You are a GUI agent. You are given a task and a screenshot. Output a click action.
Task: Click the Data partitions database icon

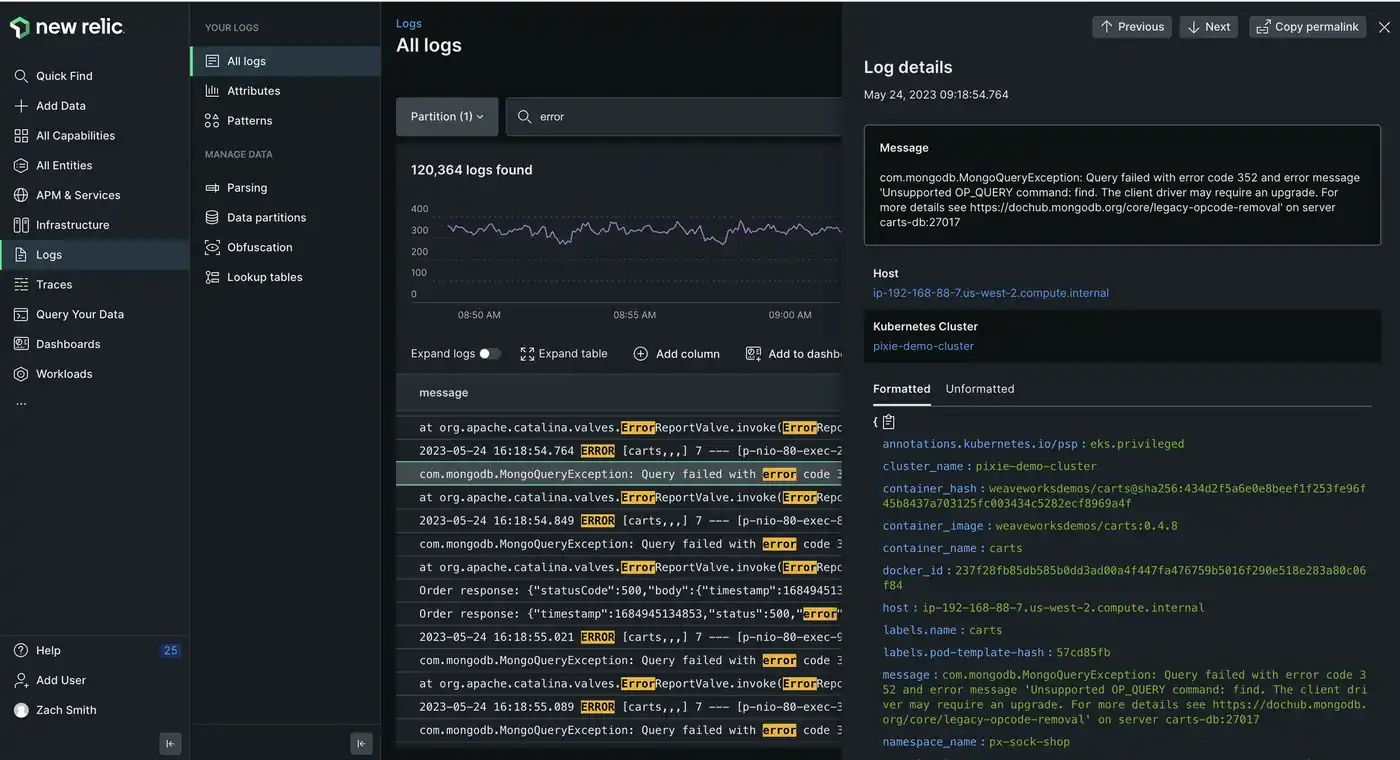point(212,217)
